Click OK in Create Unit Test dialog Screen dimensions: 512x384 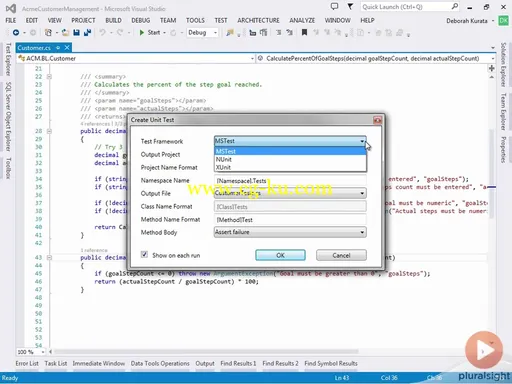coord(280,255)
